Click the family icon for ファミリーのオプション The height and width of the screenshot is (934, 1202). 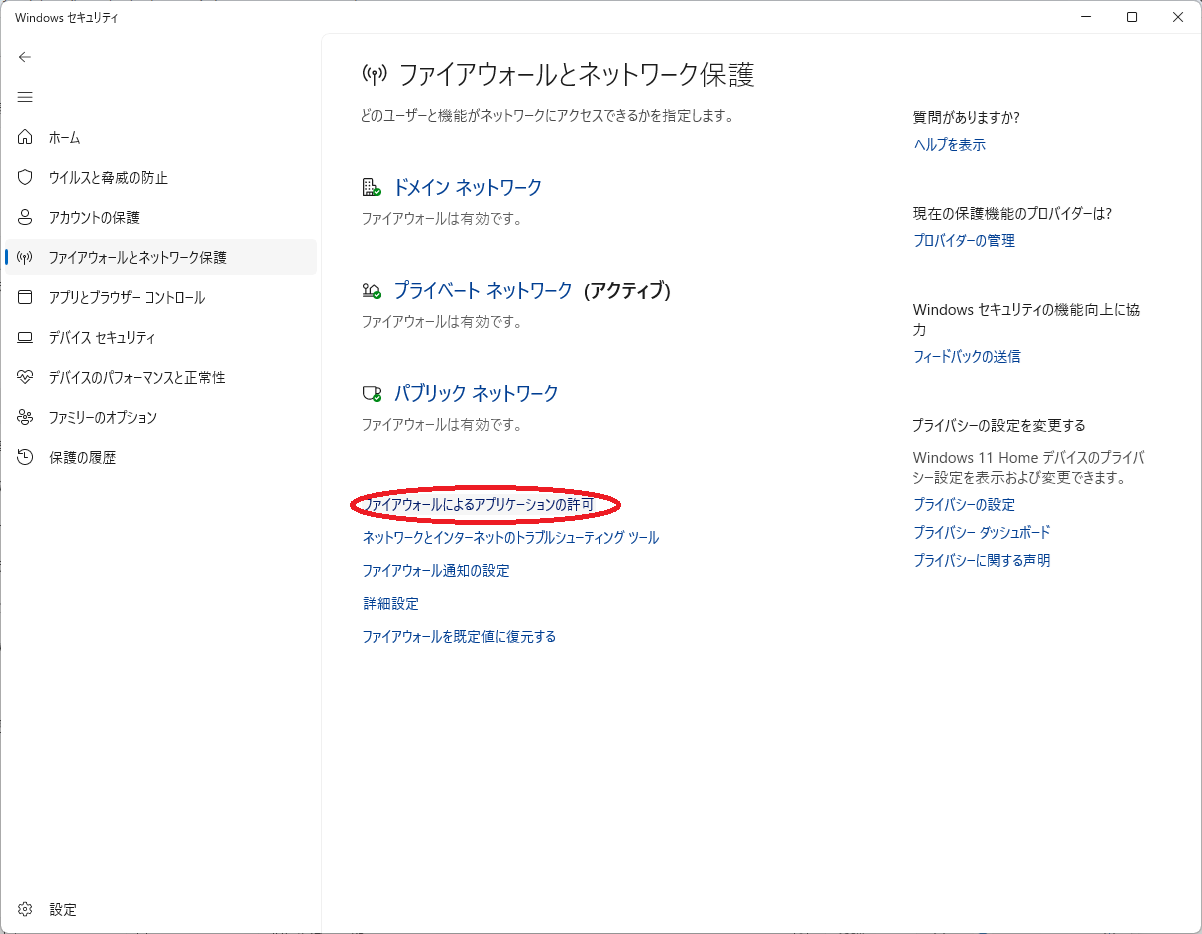(x=26, y=417)
